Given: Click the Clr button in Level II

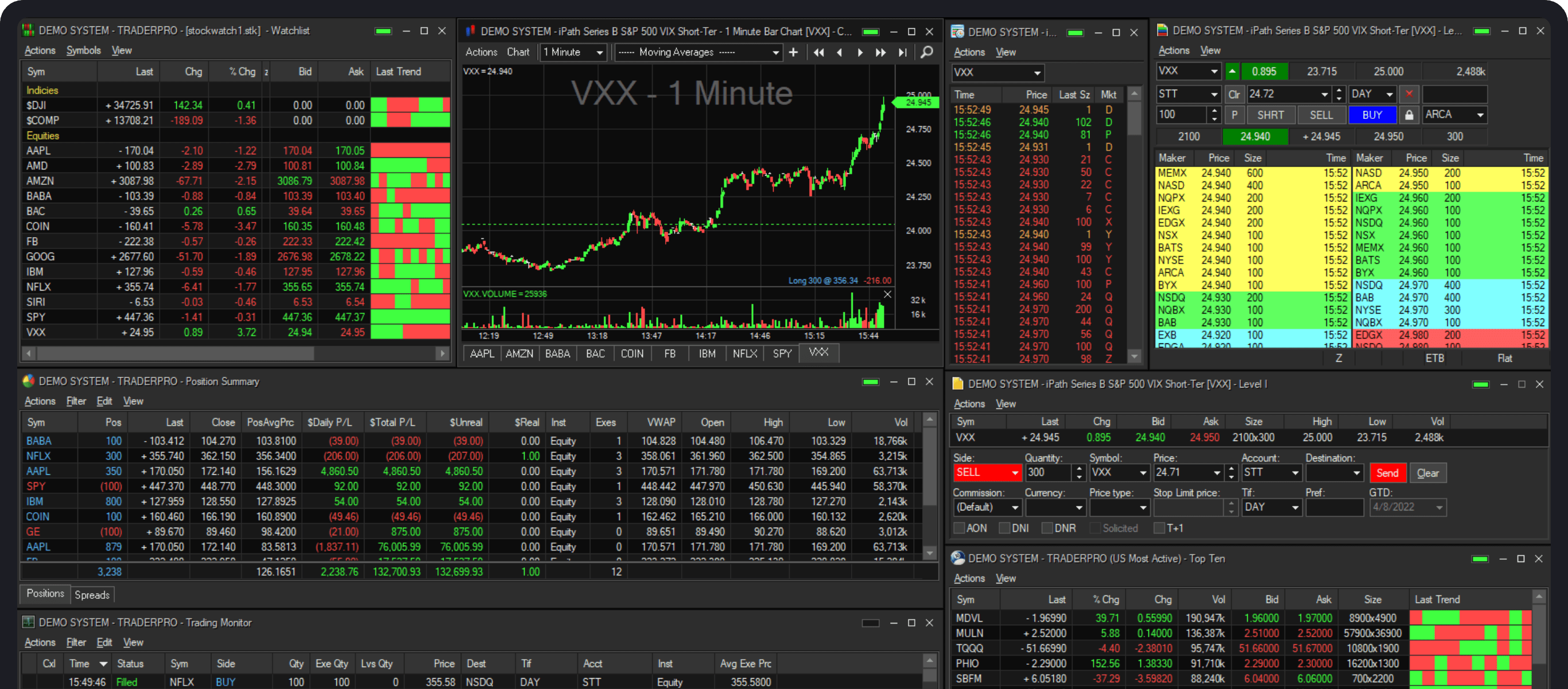Looking at the screenshot, I should point(1234,94).
